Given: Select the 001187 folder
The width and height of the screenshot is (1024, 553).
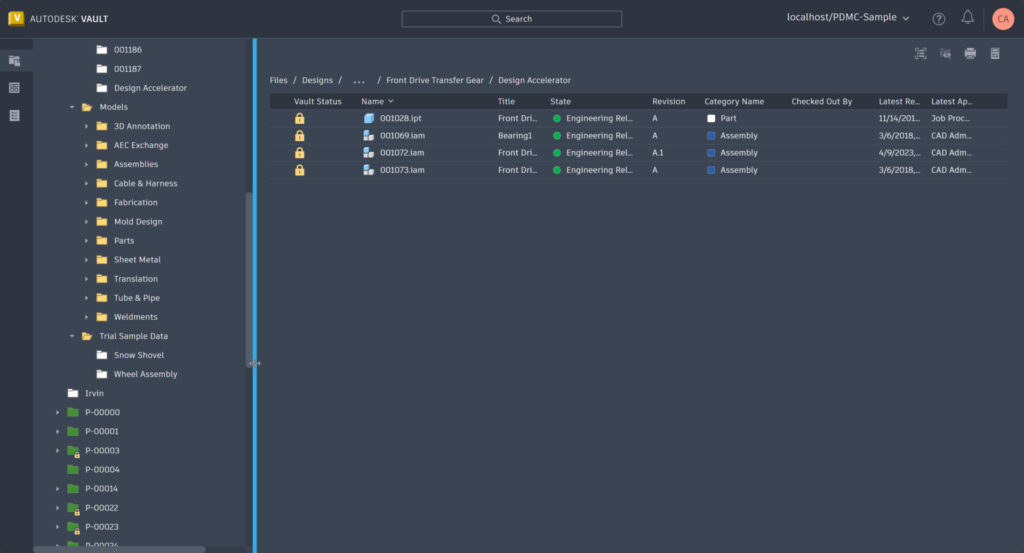Looking at the screenshot, I should 127,69.
